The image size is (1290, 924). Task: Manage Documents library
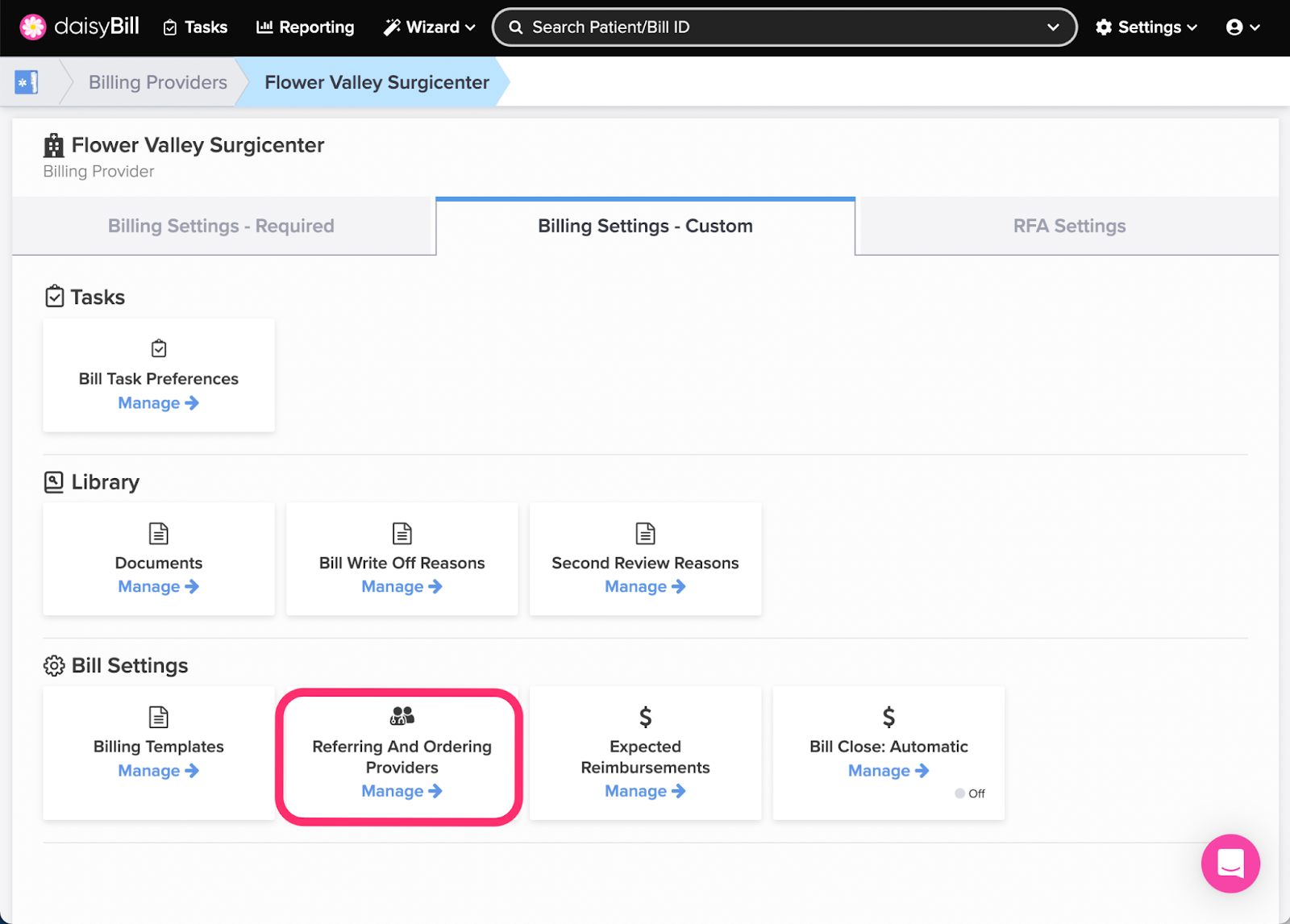pyautogui.click(x=159, y=587)
